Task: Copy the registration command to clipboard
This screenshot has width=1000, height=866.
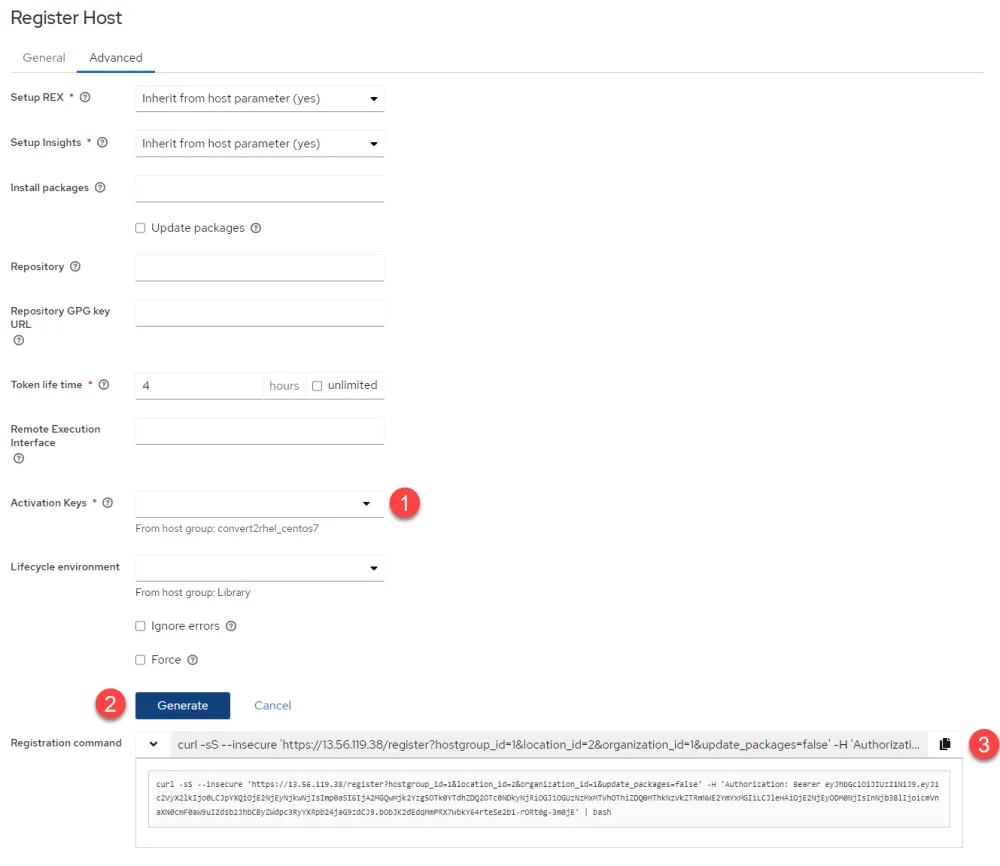Action: pos(945,743)
